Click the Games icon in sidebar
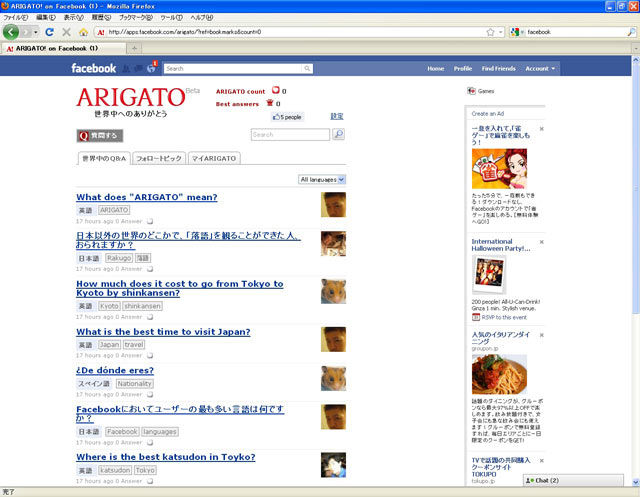 (x=471, y=91)
